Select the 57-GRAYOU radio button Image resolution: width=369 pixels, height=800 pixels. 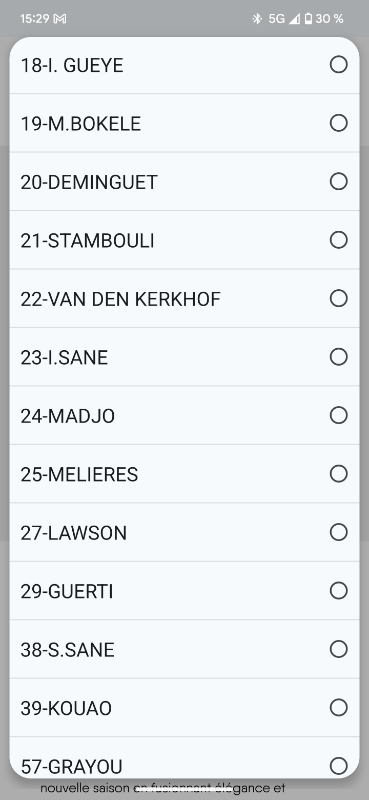[338, 766]
